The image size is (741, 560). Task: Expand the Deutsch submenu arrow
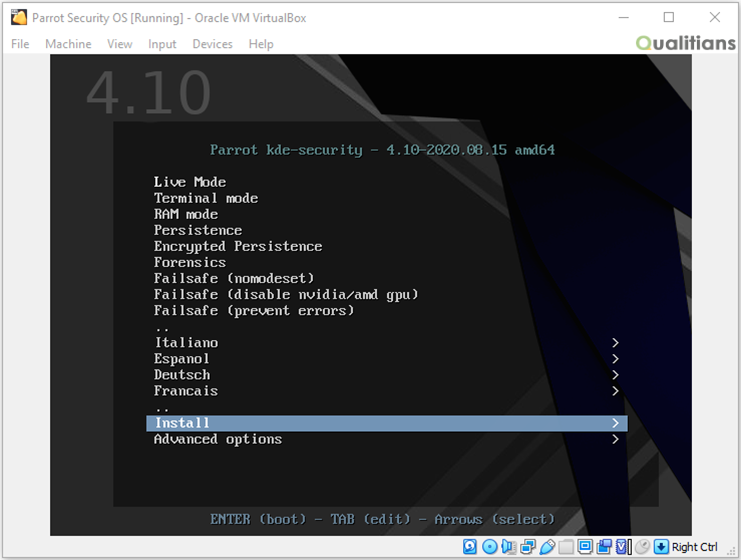[x=615, y=375]
